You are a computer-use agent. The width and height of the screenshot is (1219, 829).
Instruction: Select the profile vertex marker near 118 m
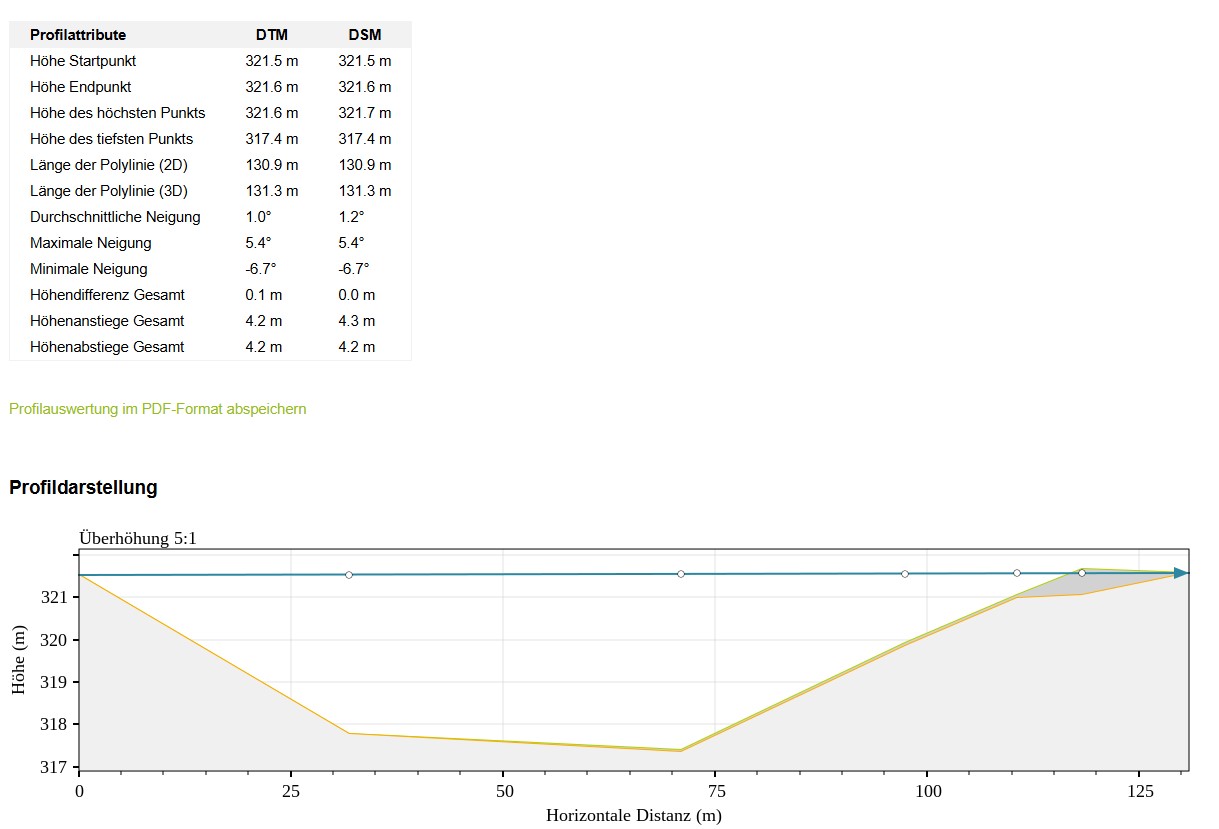coord(1082,573)
